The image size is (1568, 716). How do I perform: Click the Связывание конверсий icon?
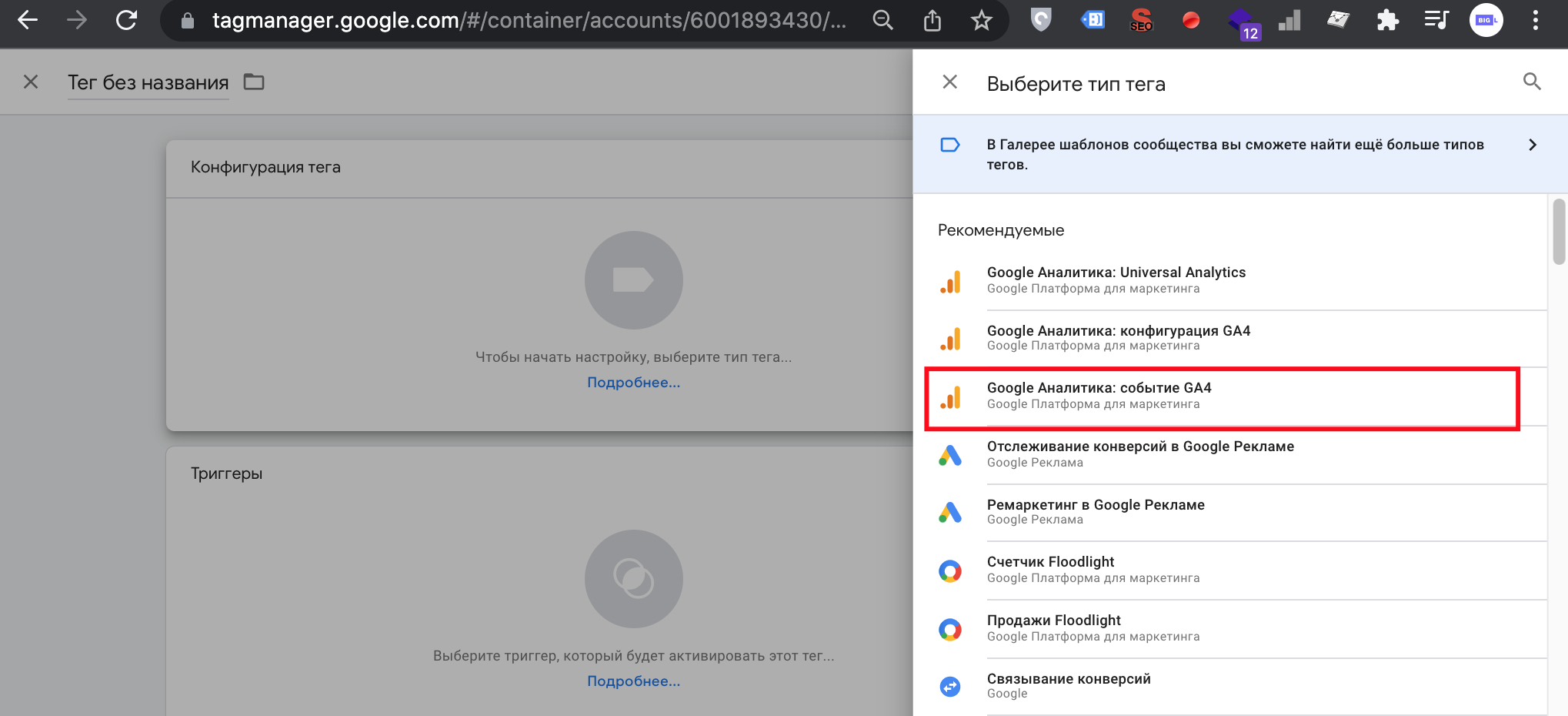(x=950, y=686)
